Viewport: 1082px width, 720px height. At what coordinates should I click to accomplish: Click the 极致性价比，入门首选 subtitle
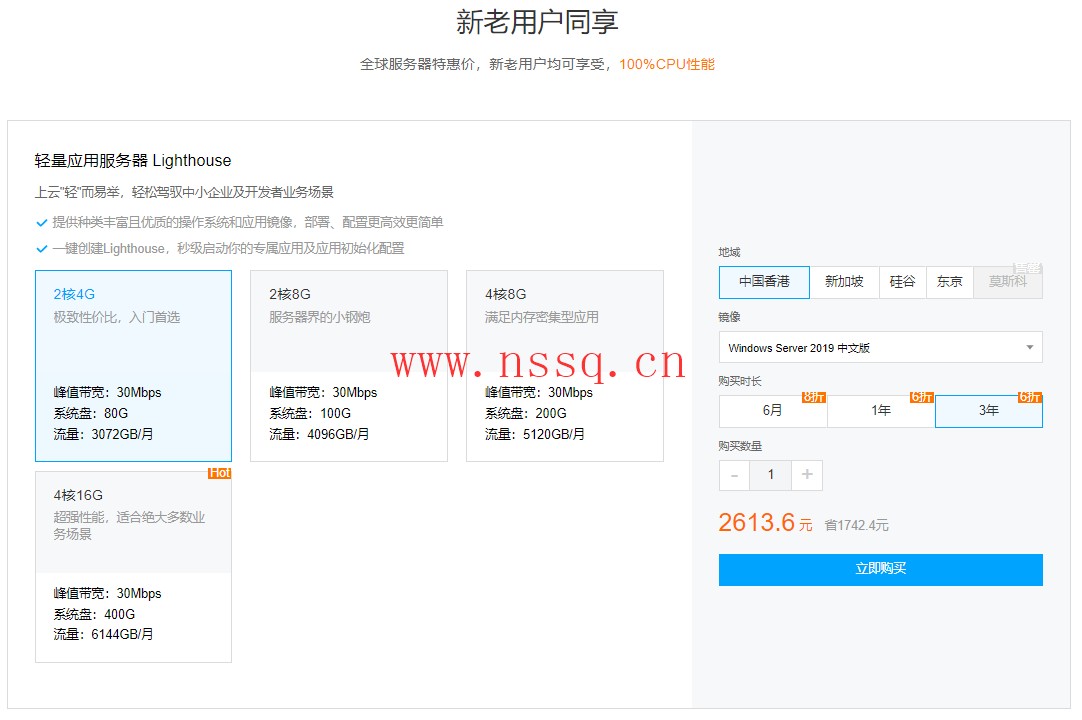(x=117, y=317)
